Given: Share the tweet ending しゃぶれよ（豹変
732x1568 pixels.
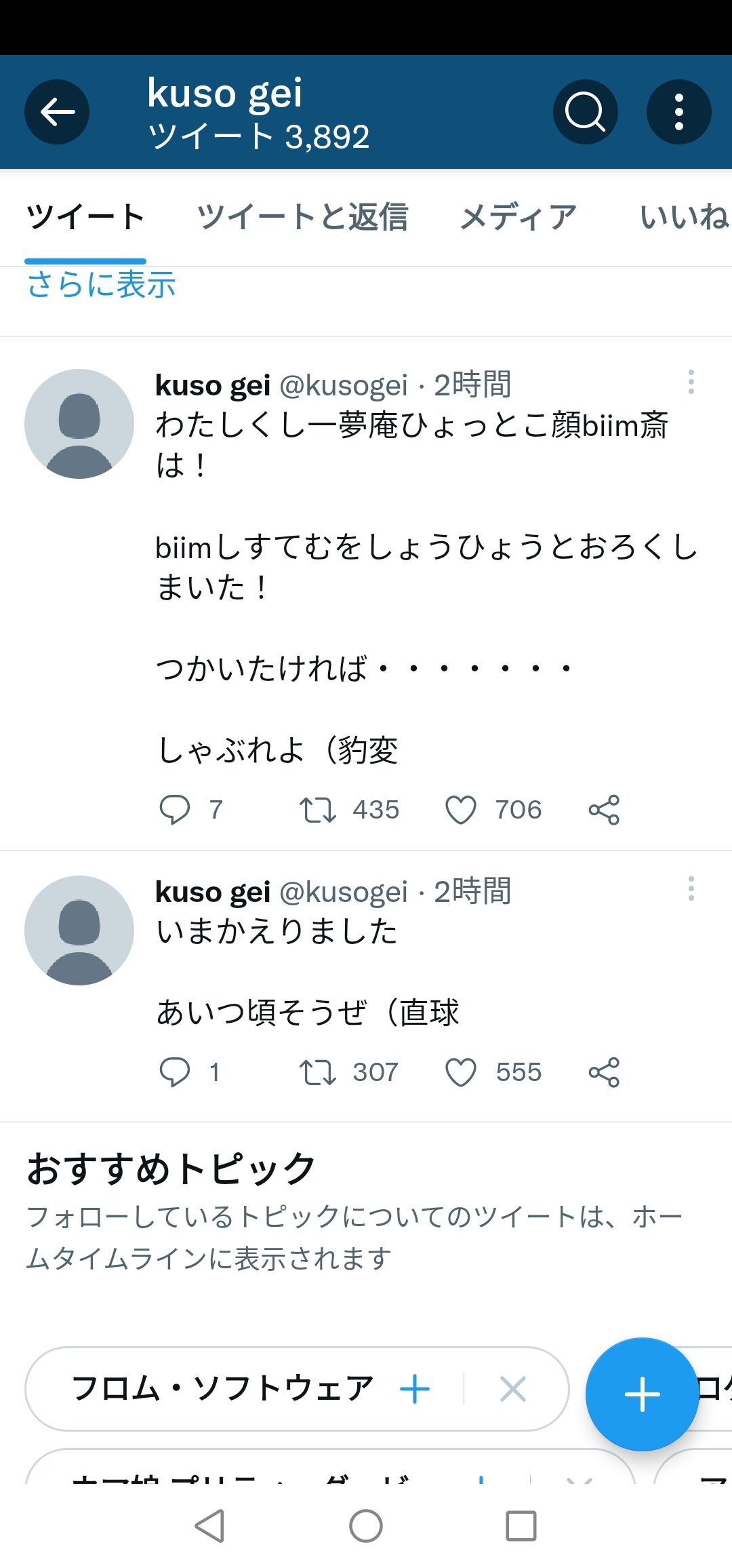Looking at the screenshot, I should [604, 810].
